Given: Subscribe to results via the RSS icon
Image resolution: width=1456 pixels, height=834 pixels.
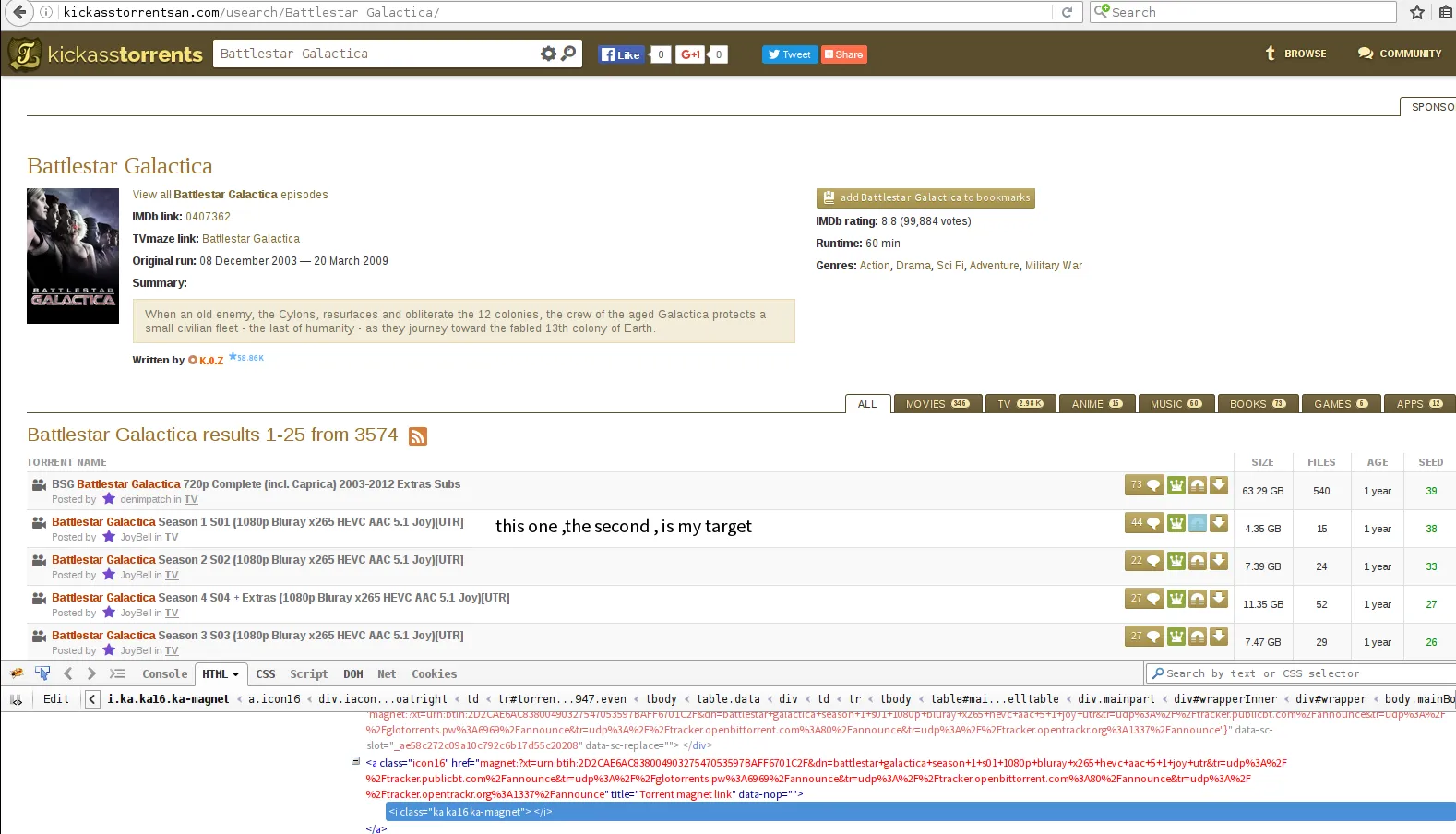Looking at the screenshot, I should pos(418,436).
